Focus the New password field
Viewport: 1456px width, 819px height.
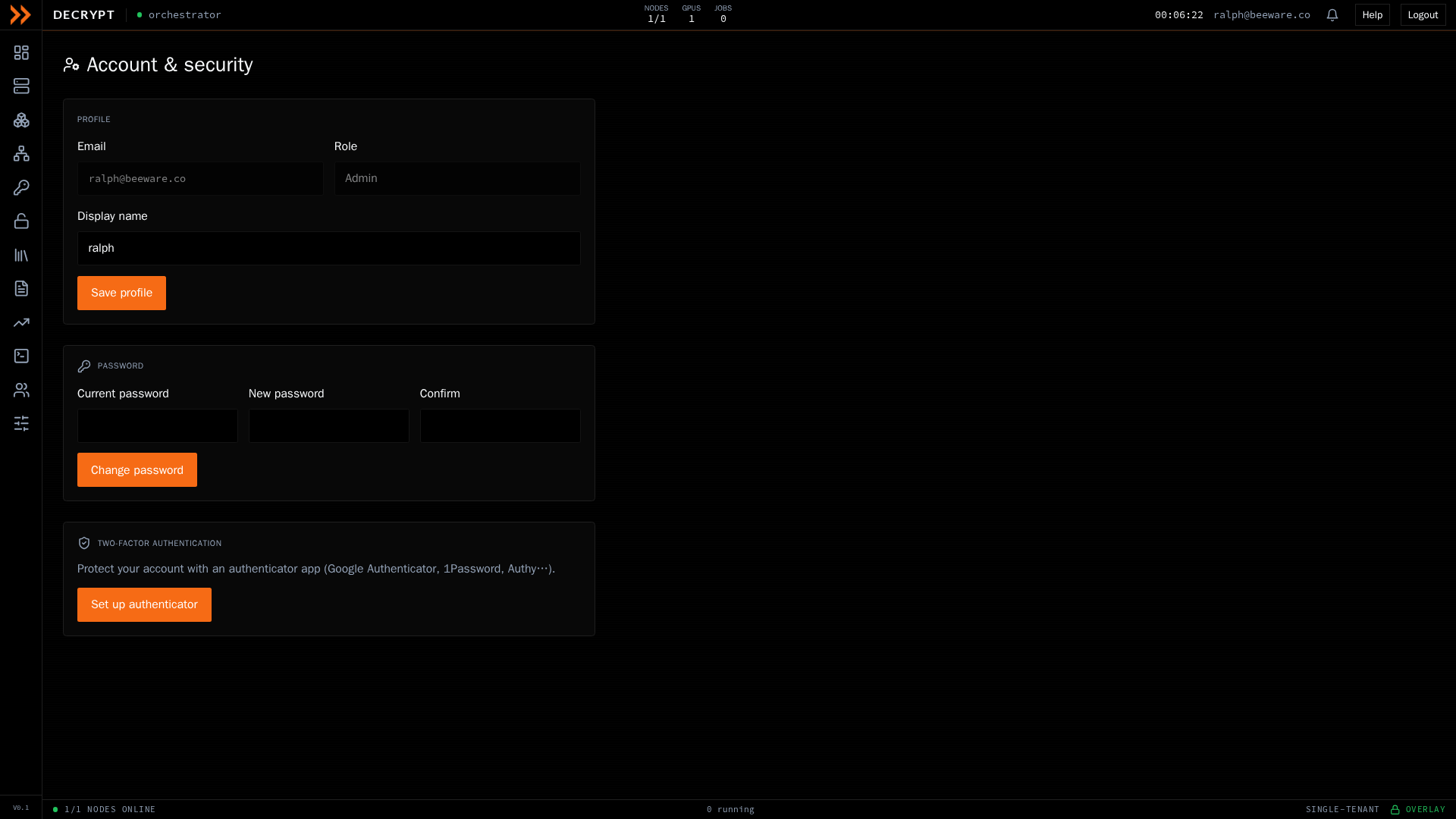coord(329,425)
